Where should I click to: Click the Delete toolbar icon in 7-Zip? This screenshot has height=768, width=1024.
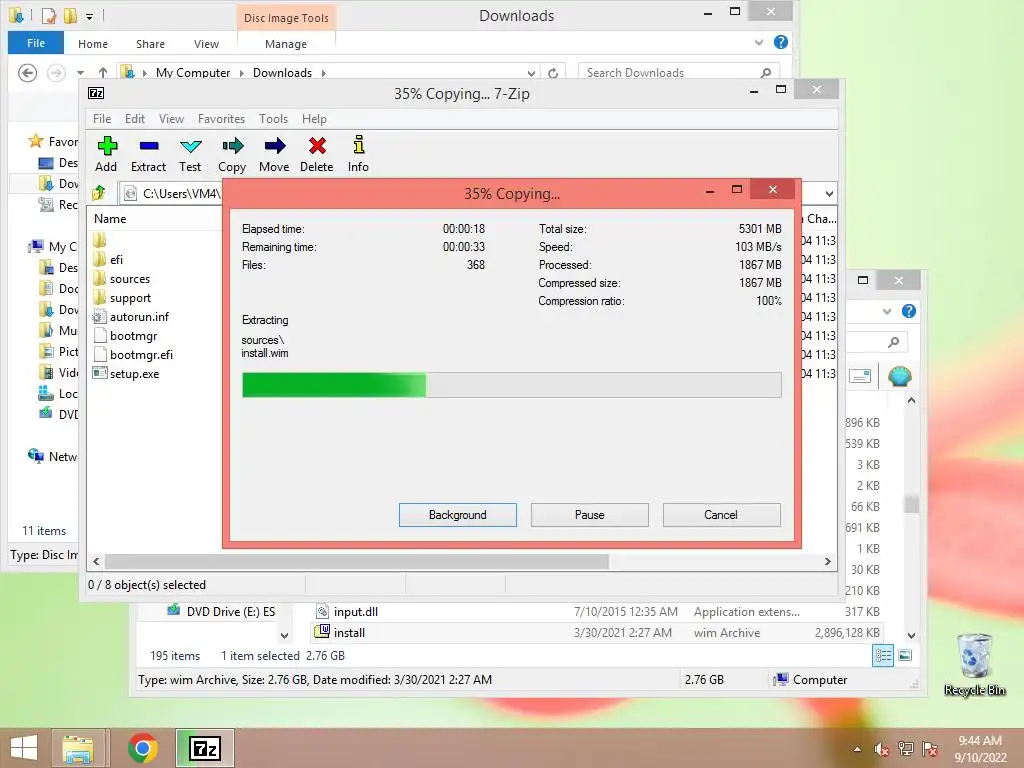pyautogui.click(x=317, y=154)
